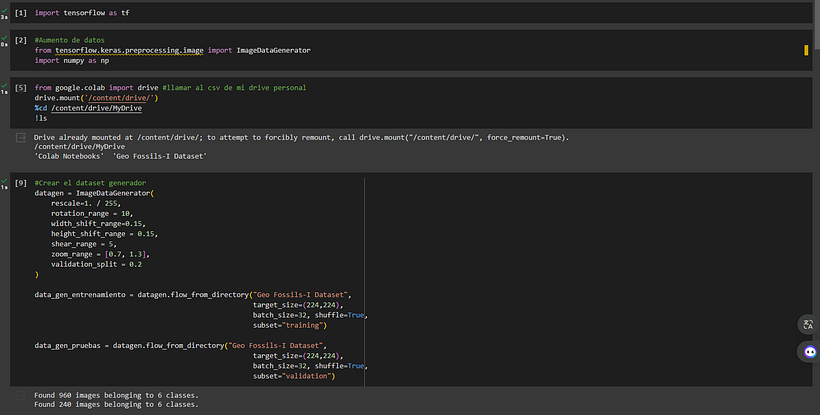Viewport: 820px width, 415px height.
Task: Click 'Drive already mounted at /content/drive/' output text
Action: tap(119, 137)
